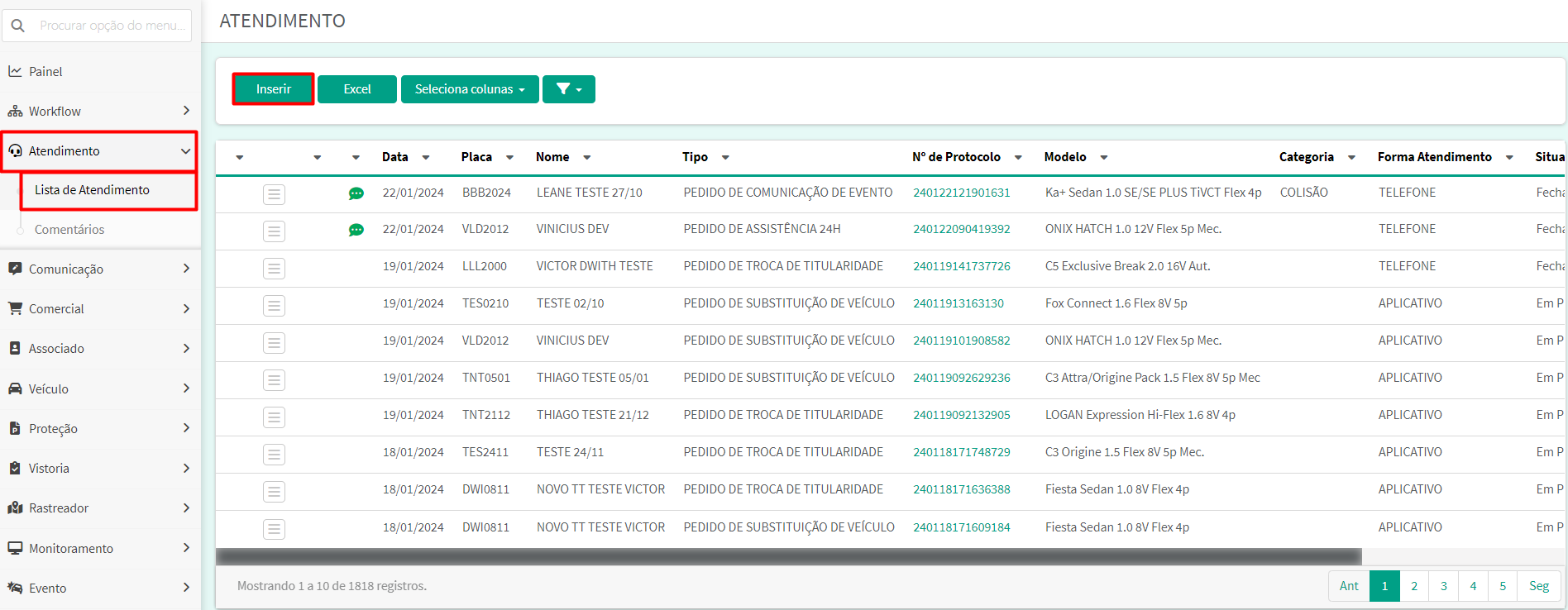The width and height of the screenshot is (1568, 610).
Task: Click the Rastreador map marker icon
Action: [x=15, y=508]
